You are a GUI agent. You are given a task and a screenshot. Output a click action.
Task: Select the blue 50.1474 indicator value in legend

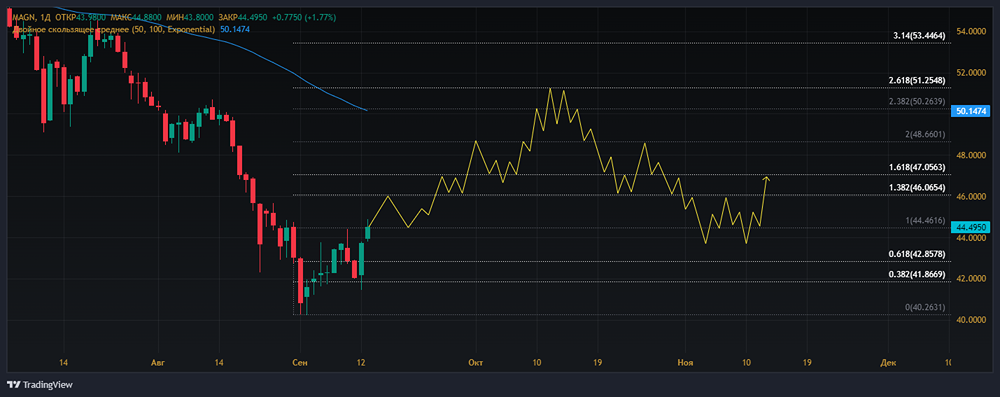click(235, 29)
